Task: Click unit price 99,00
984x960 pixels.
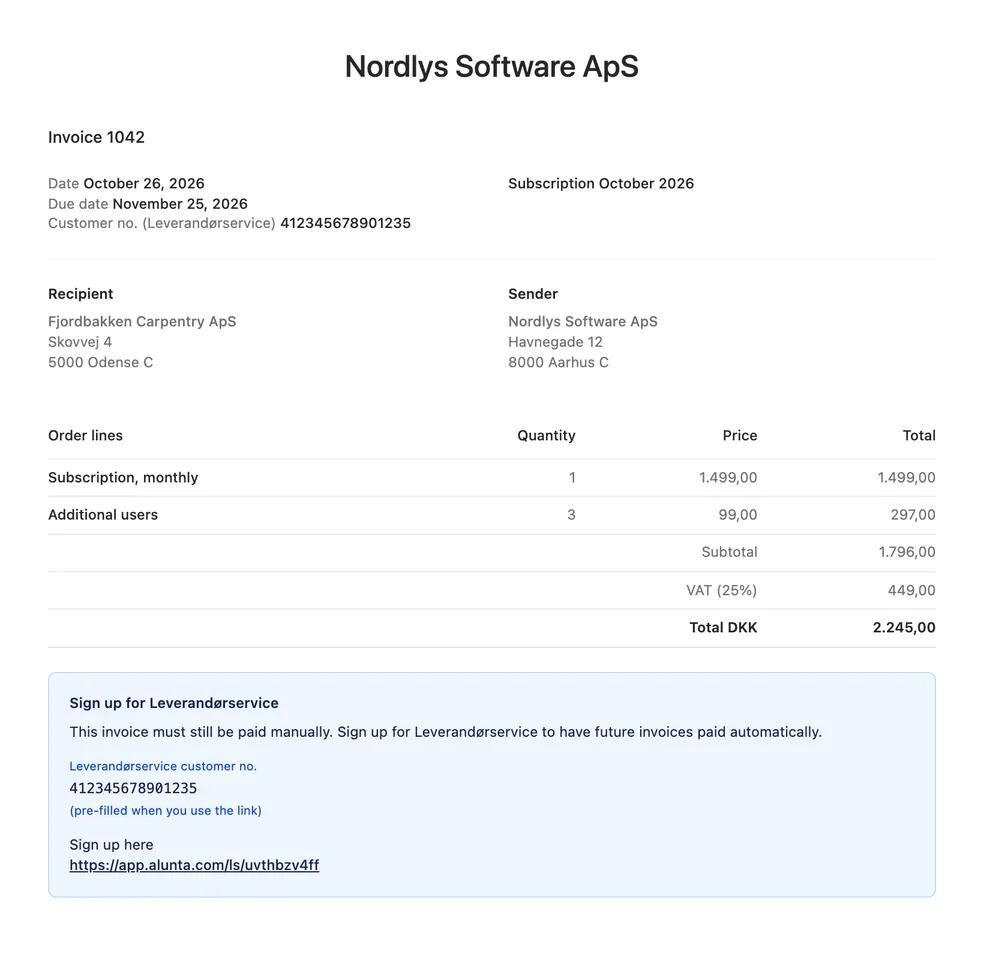Action: pyautogui.click(x=737, y=515)
